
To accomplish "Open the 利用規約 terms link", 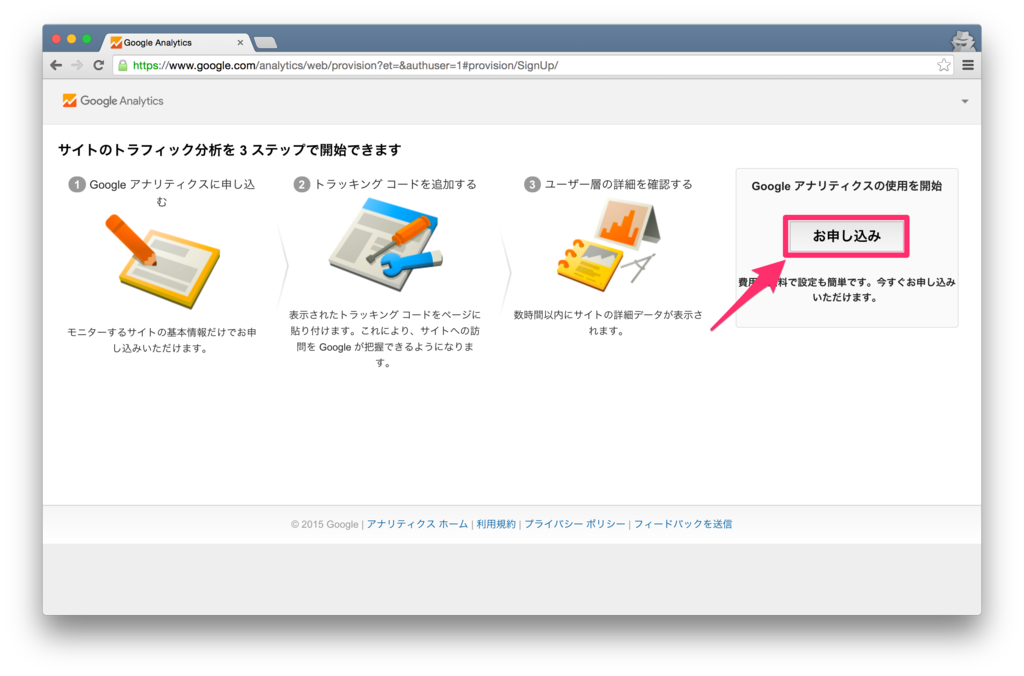I will pos(496,524).
